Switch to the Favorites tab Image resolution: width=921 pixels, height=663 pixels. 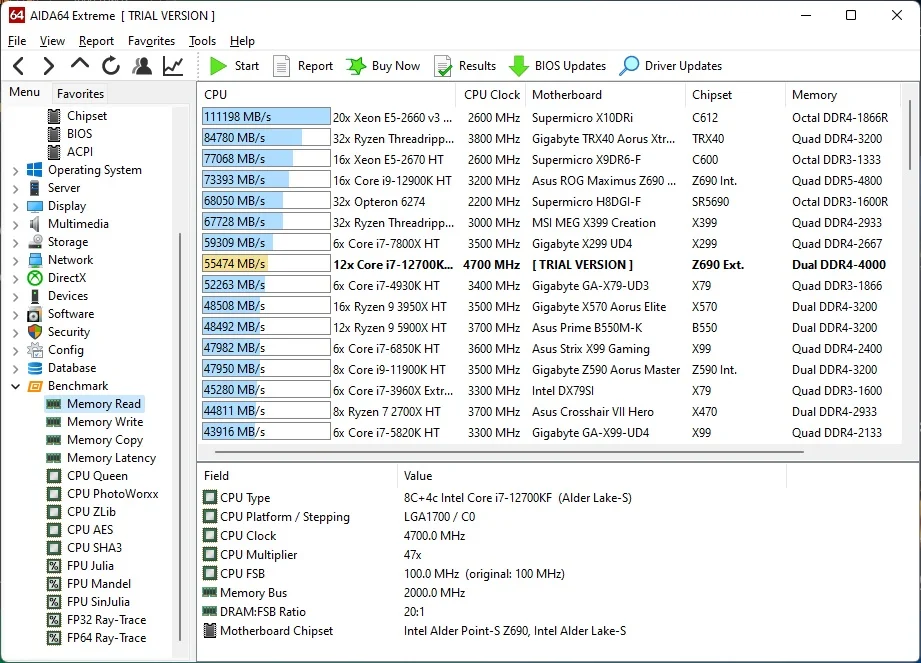[x=80, y=93]
